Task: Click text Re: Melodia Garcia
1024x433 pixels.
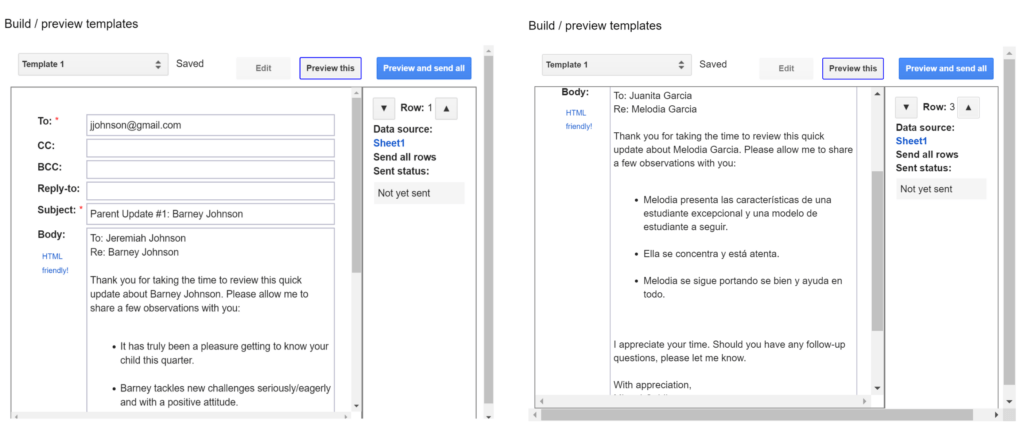Action: pyautogui.click(x=655, y=108)
